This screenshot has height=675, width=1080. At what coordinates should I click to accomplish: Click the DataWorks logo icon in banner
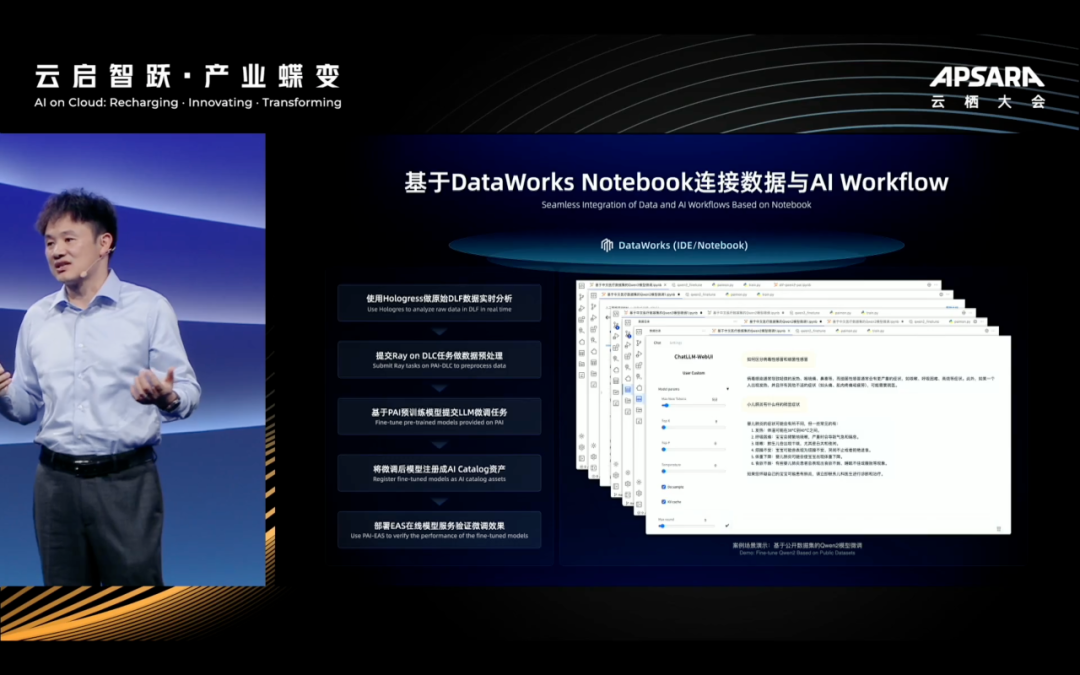tap(607, 245)
